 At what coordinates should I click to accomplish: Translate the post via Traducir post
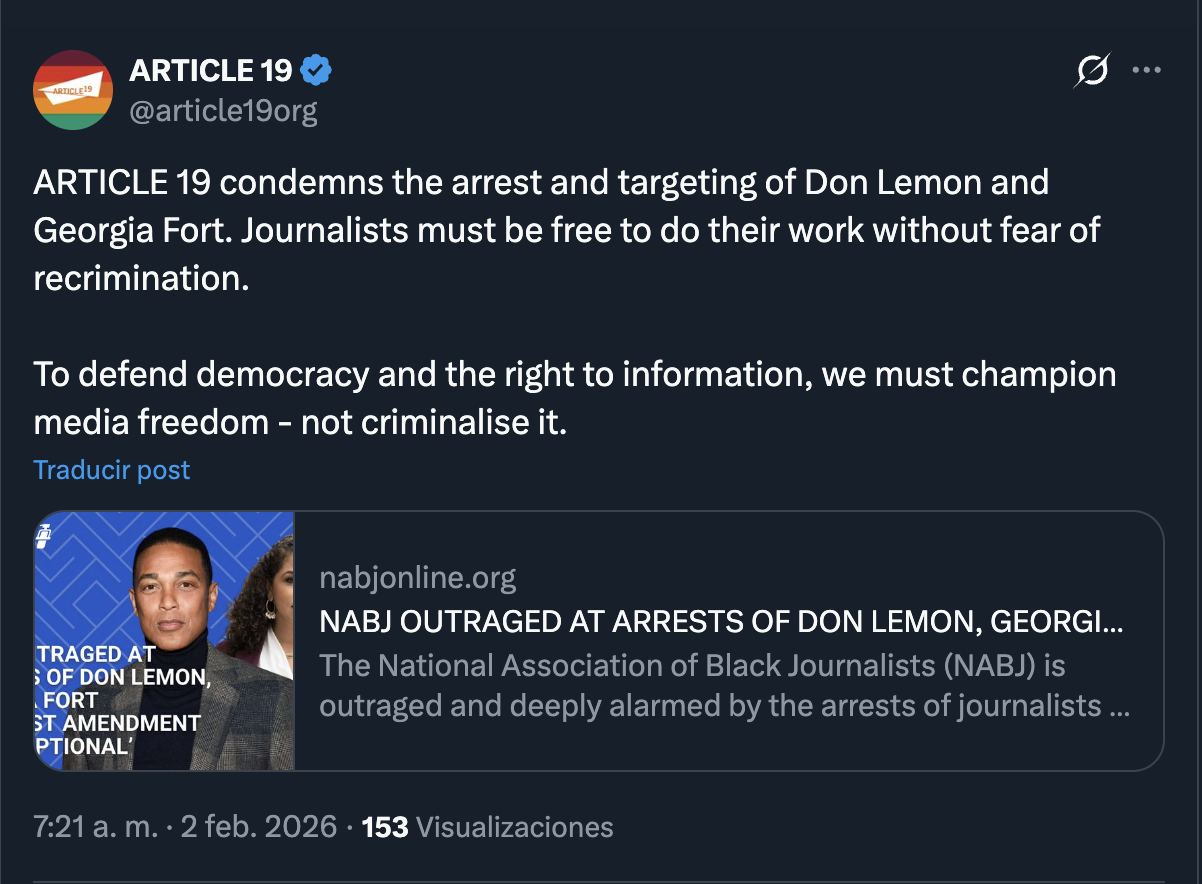coord(112,470)
